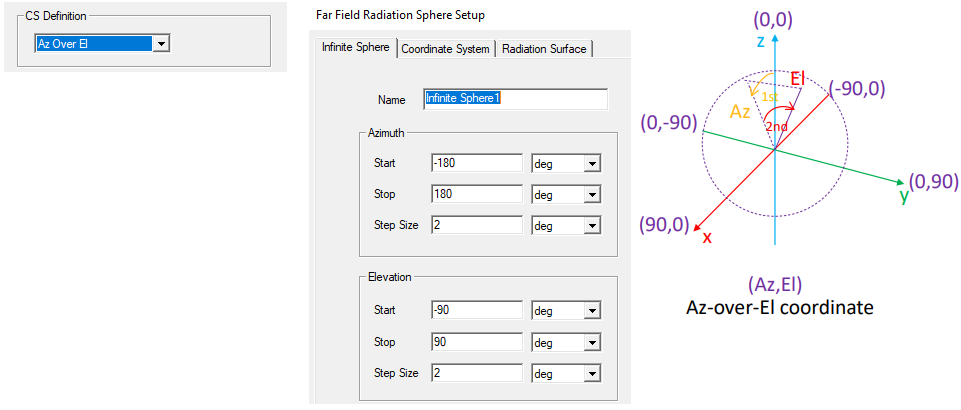The height and width of the screenshot is (410, 961).
Task: Click the Azimuth Start value field
Action: pyautogui.click(x=477, y=163)
